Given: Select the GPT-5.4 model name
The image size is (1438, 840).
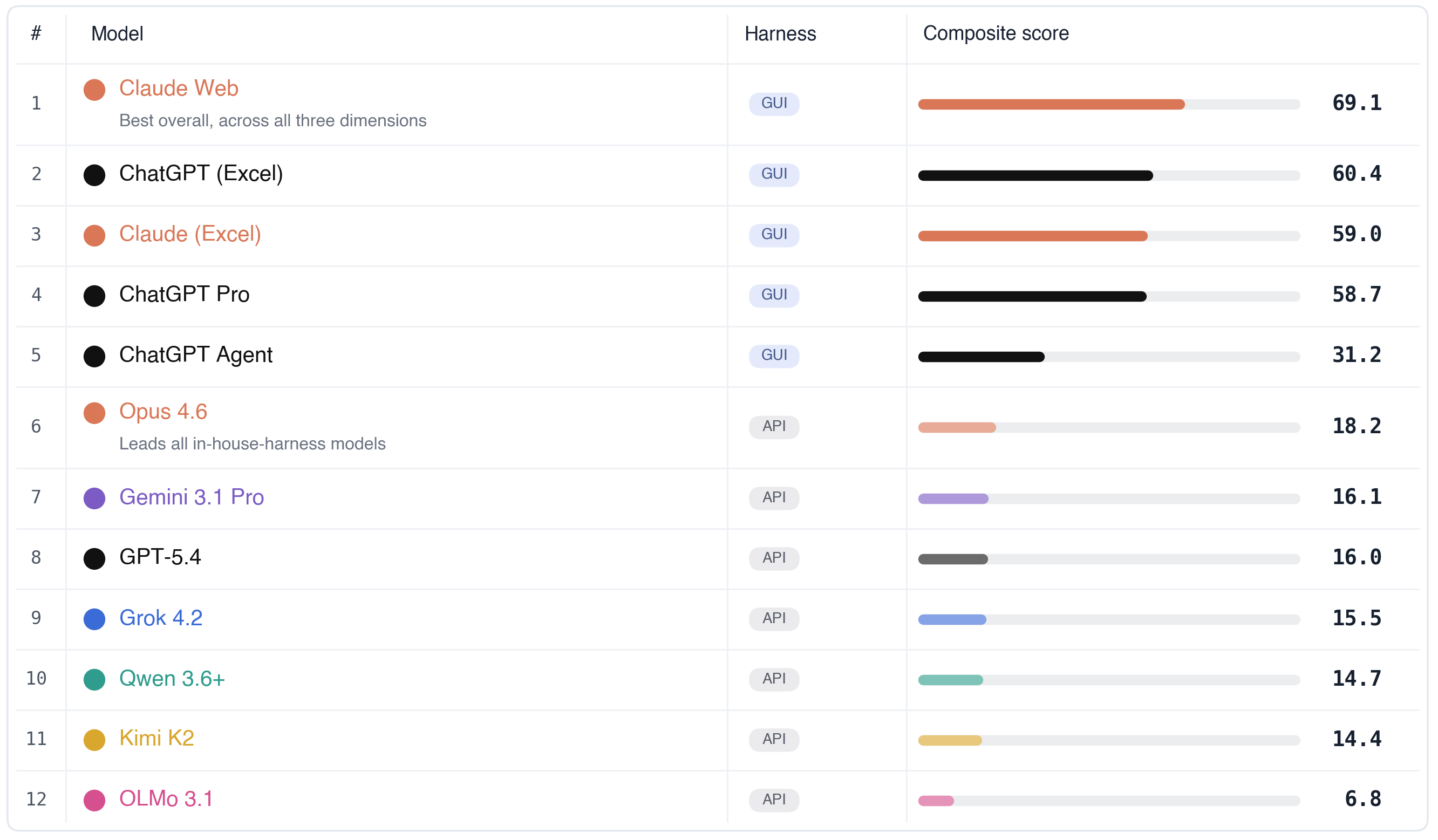Looking at the screenshot, I should (160, 557).
